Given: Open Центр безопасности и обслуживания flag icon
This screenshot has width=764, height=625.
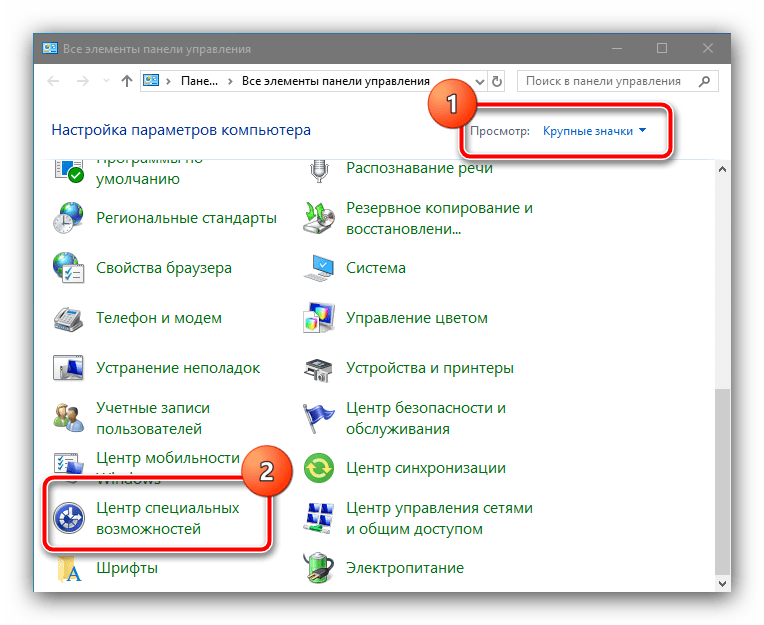Looking at the screenshot, I should tap(318, 418).
